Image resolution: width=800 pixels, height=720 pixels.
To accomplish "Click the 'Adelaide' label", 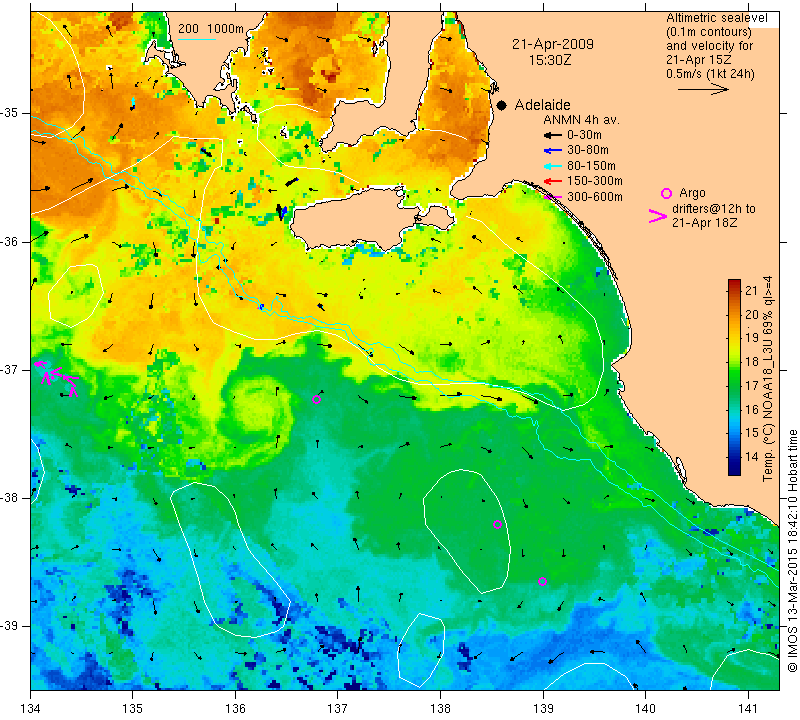I will (x=542, y=105).
